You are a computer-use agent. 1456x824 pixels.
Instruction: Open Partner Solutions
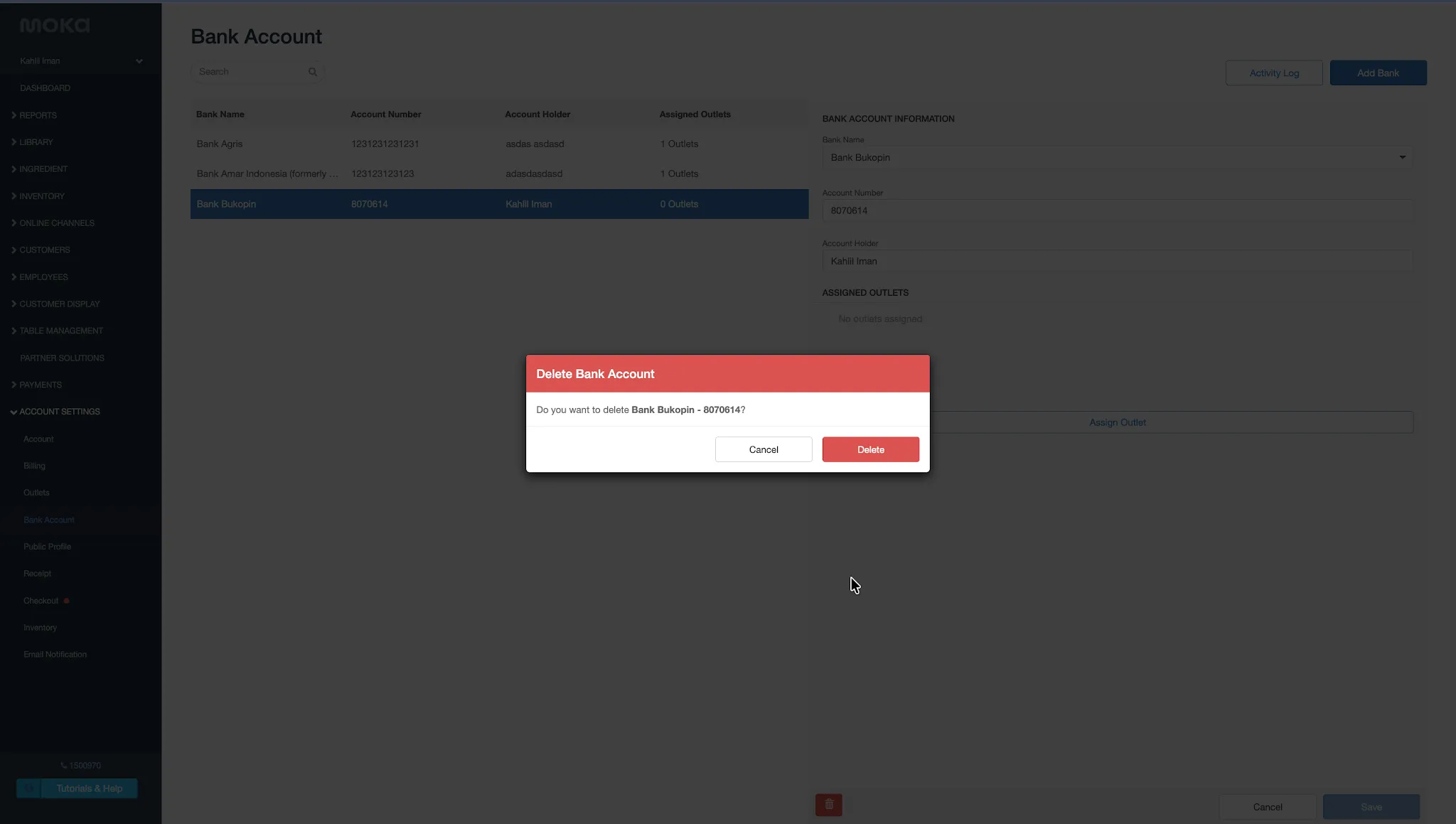62,358
